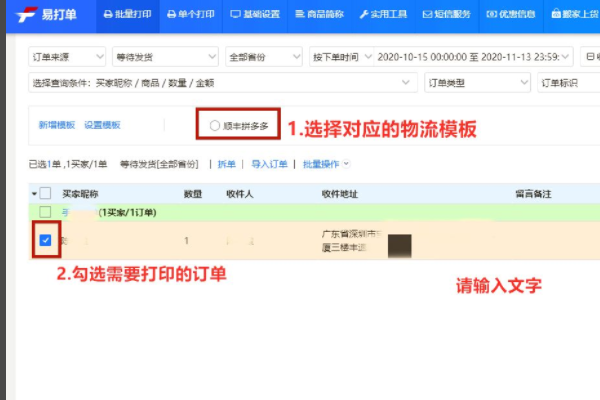The height and width of the screenshot is (400, 600).
Task: Click the 新增模板 link
Action: coord(57,125)
